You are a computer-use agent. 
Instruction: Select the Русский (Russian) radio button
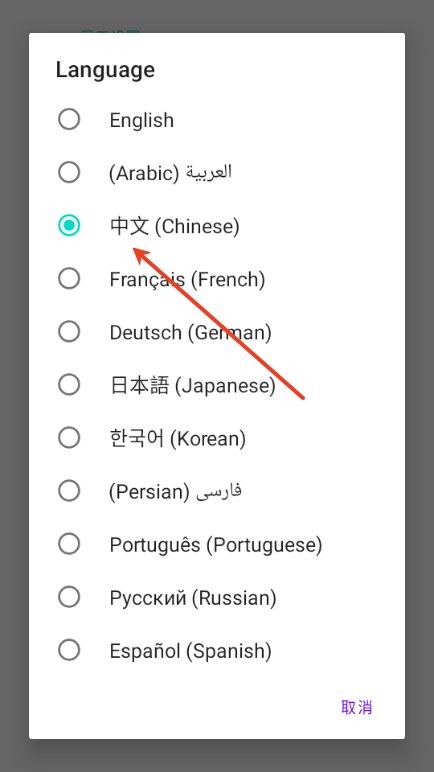[x=69, y=597]
